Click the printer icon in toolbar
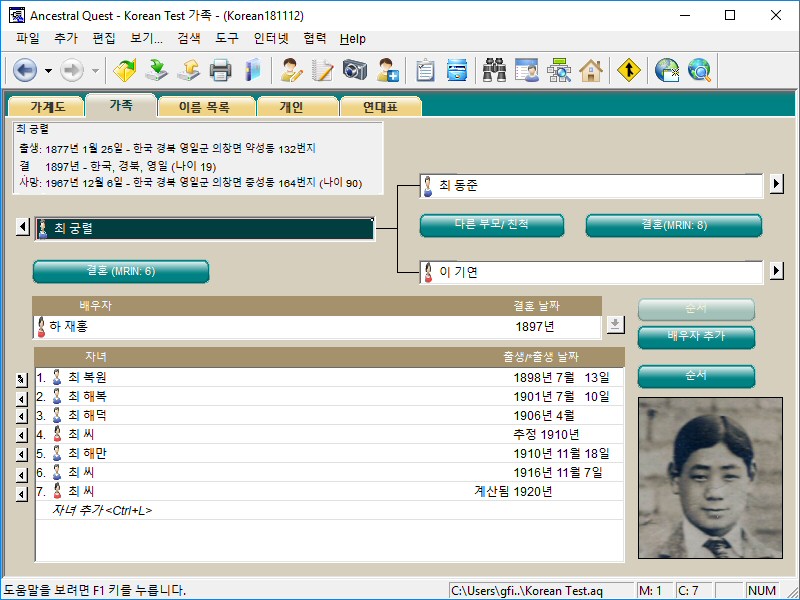The width and height of the screenshot is (800, 600). 220,70
